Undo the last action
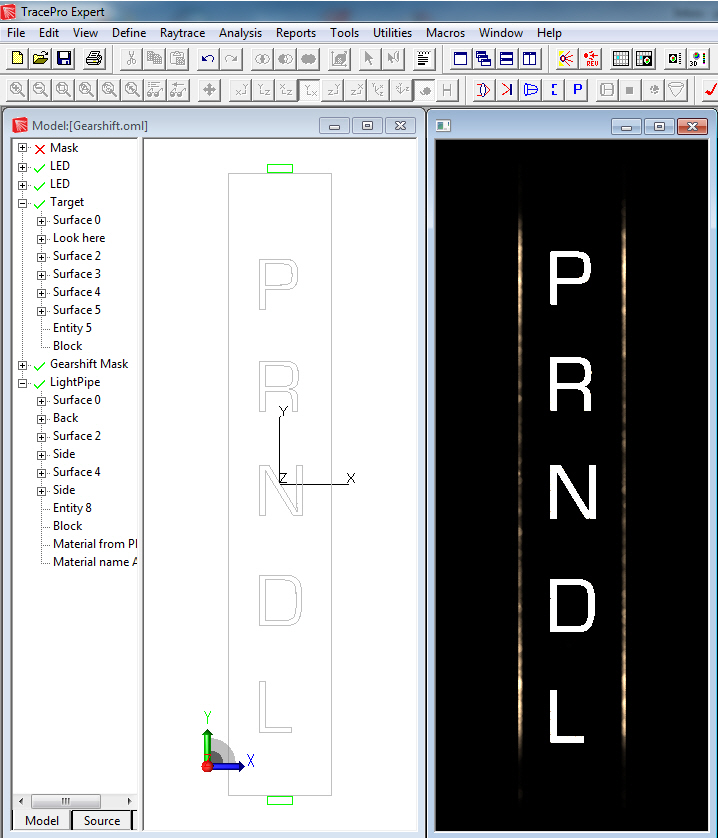This screenshot has width=718, height=838. coord(208,58)
